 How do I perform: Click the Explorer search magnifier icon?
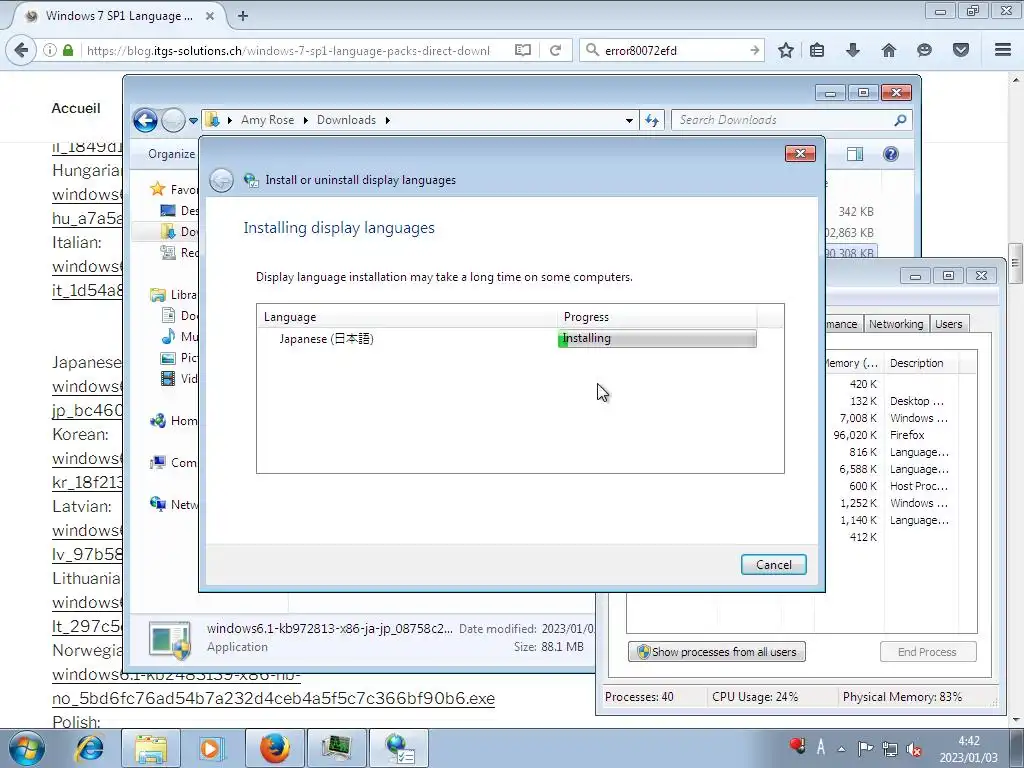click(900, 120)
